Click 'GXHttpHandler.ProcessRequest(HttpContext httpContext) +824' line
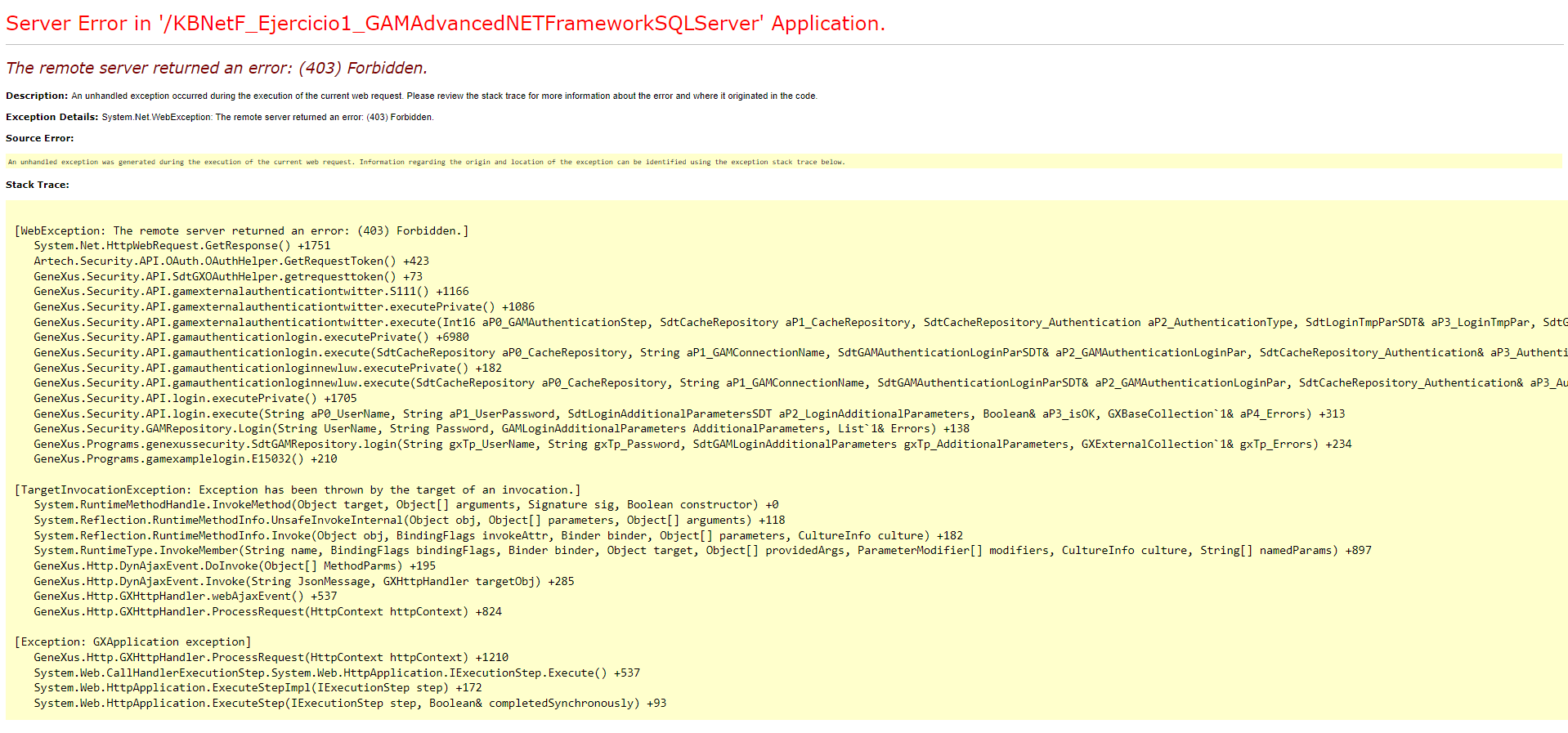 (267, 611)
